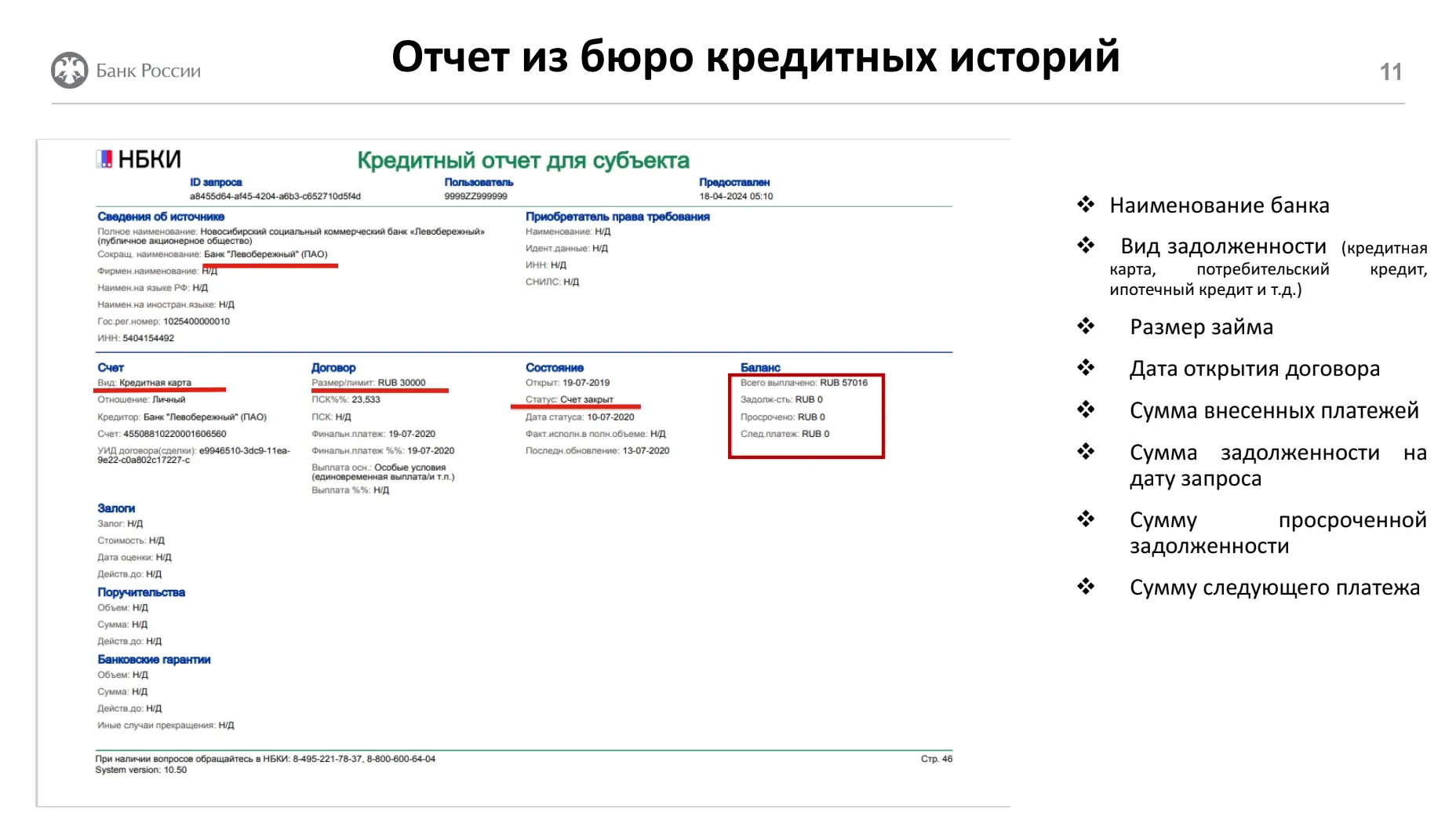Click the 'Гос.рег.номер: 1025400000010' line
Image resolution: width=1456 pixels, height=819 pixels.
tap(164, 322)
